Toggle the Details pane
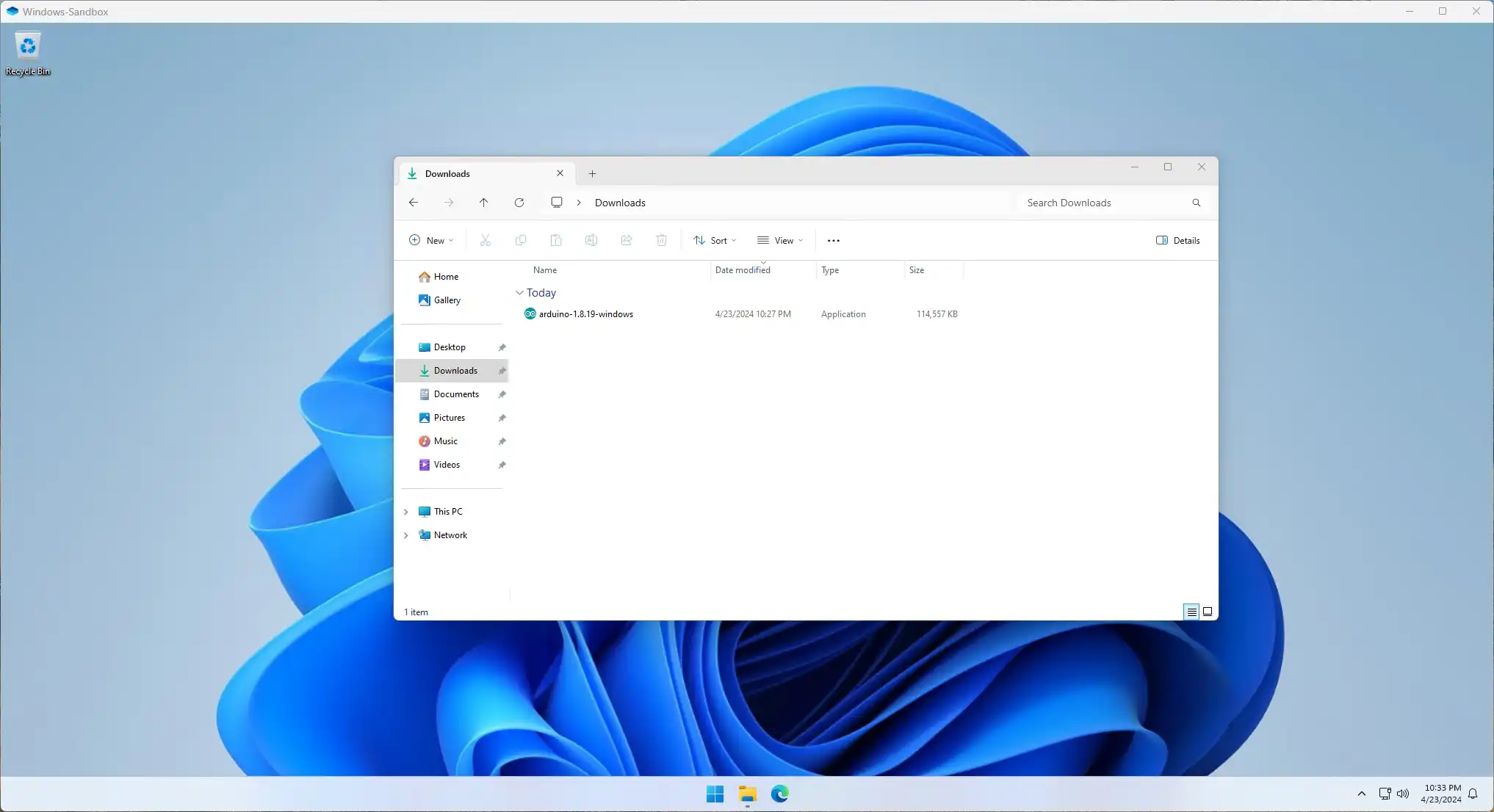Image resolution: width=1494 pixels, height=812 pixels. click(1177, 241)
